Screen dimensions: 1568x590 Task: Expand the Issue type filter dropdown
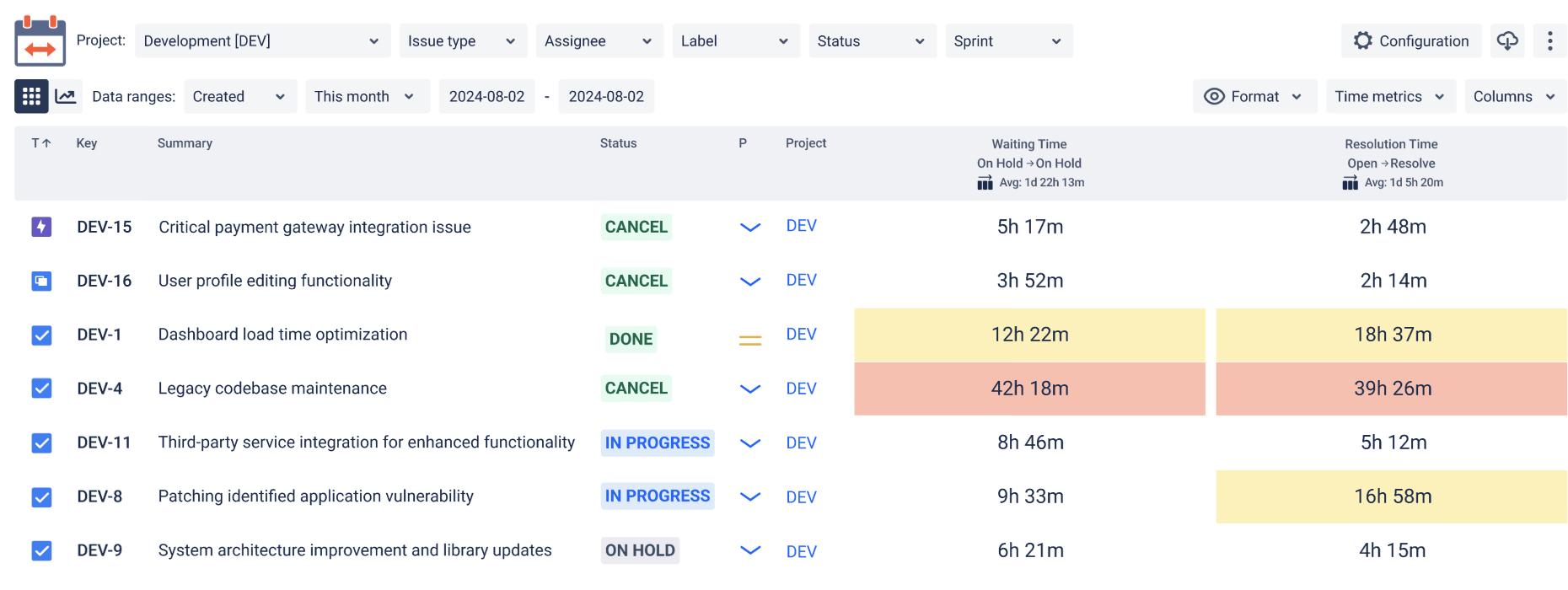[x=463, y=40]
